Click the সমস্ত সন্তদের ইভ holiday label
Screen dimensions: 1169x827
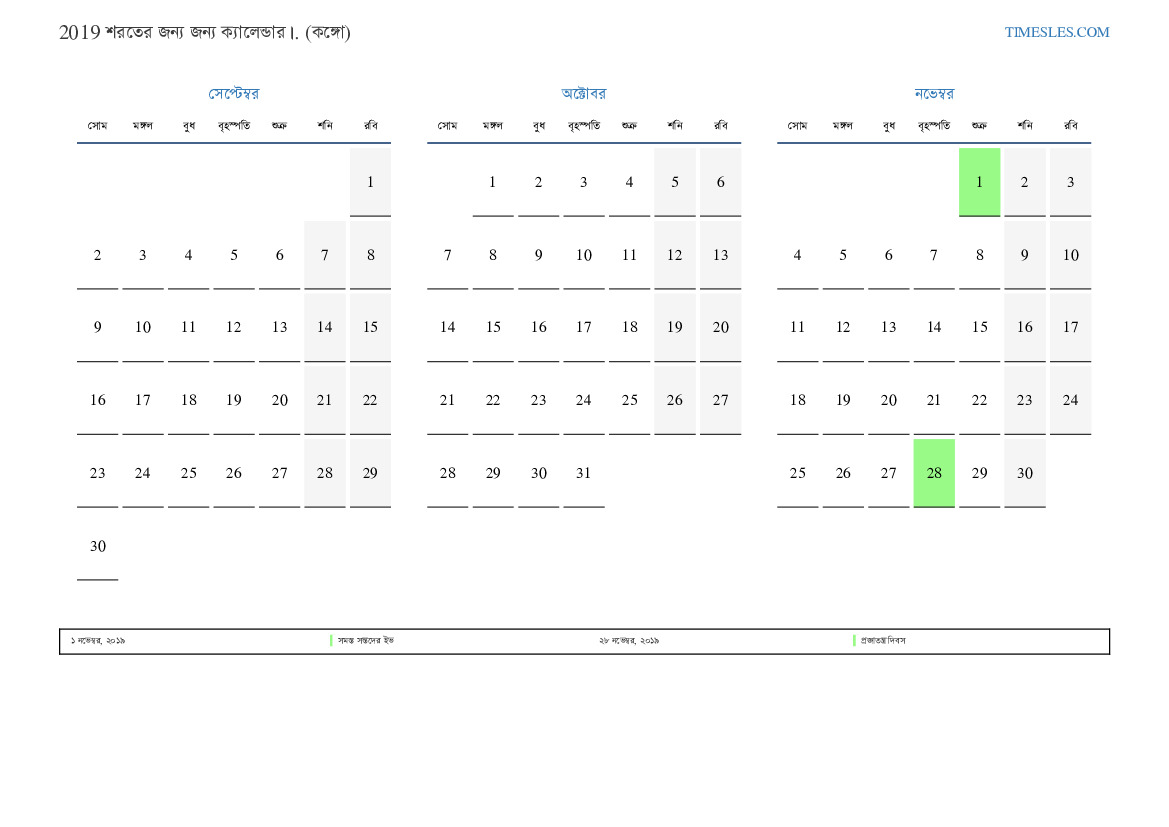pos(365,641)
